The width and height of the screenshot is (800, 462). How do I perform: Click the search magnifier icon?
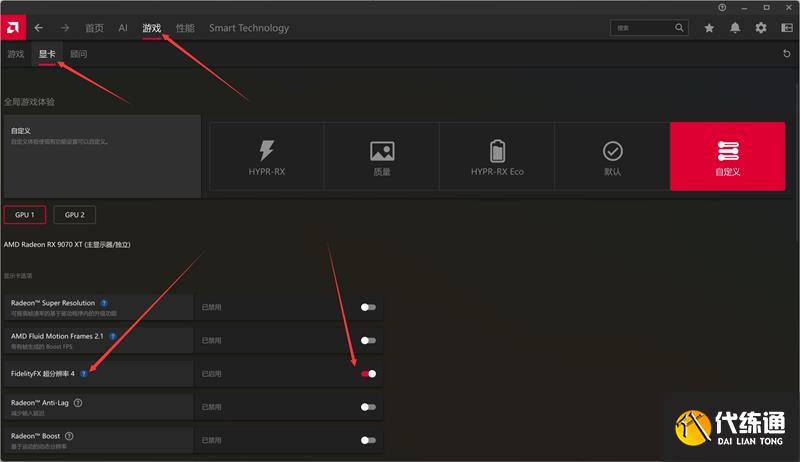coord(679,28)
